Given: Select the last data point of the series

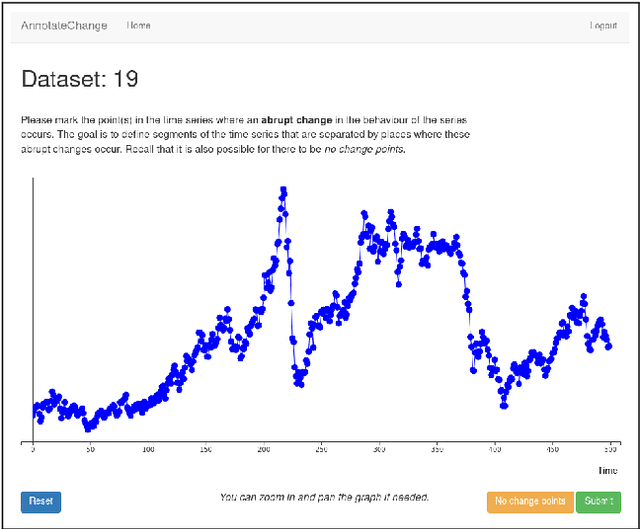Looking at the screenshot, I should click(608, 347).
